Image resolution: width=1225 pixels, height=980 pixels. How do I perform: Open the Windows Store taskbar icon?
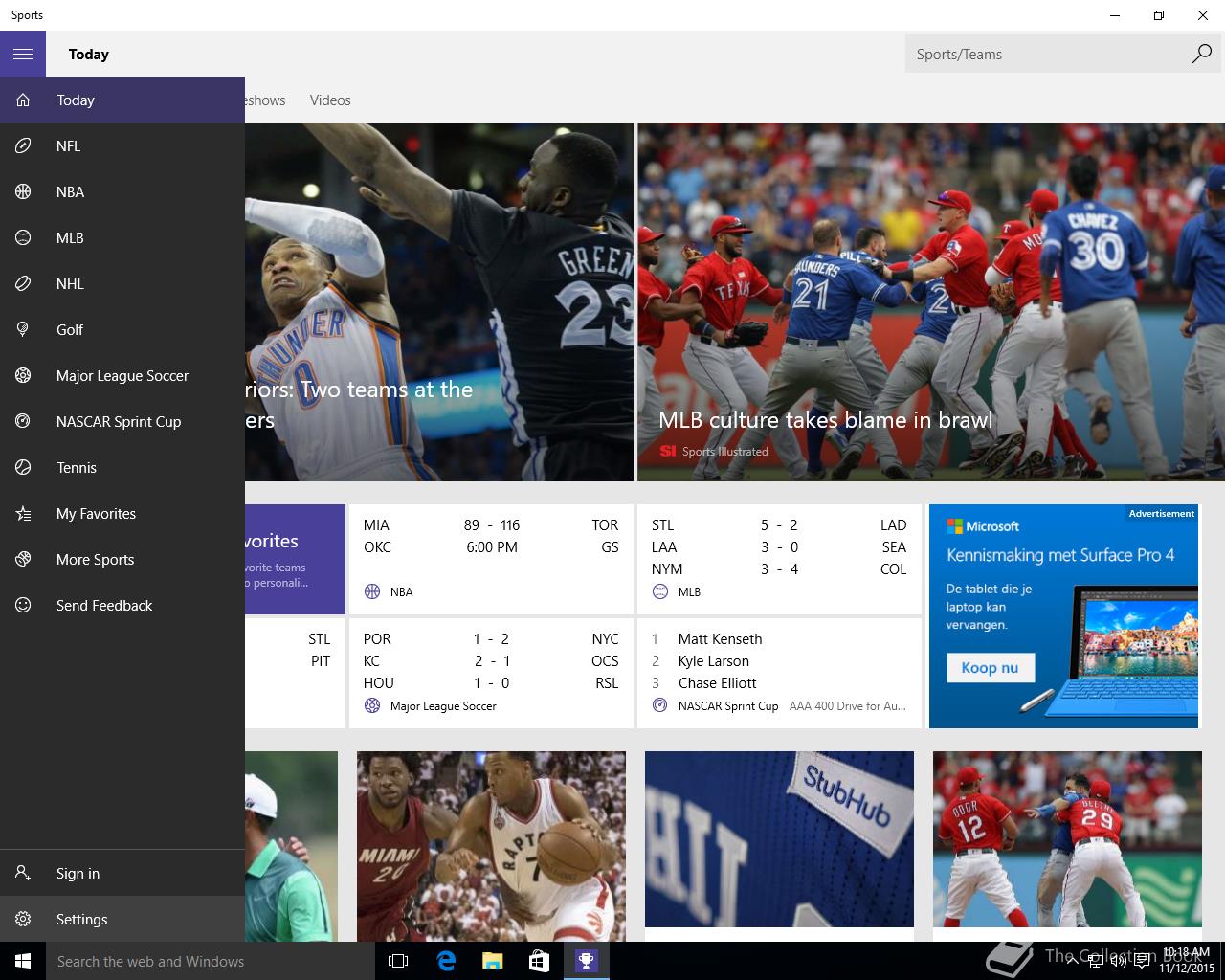click(539, 961)
